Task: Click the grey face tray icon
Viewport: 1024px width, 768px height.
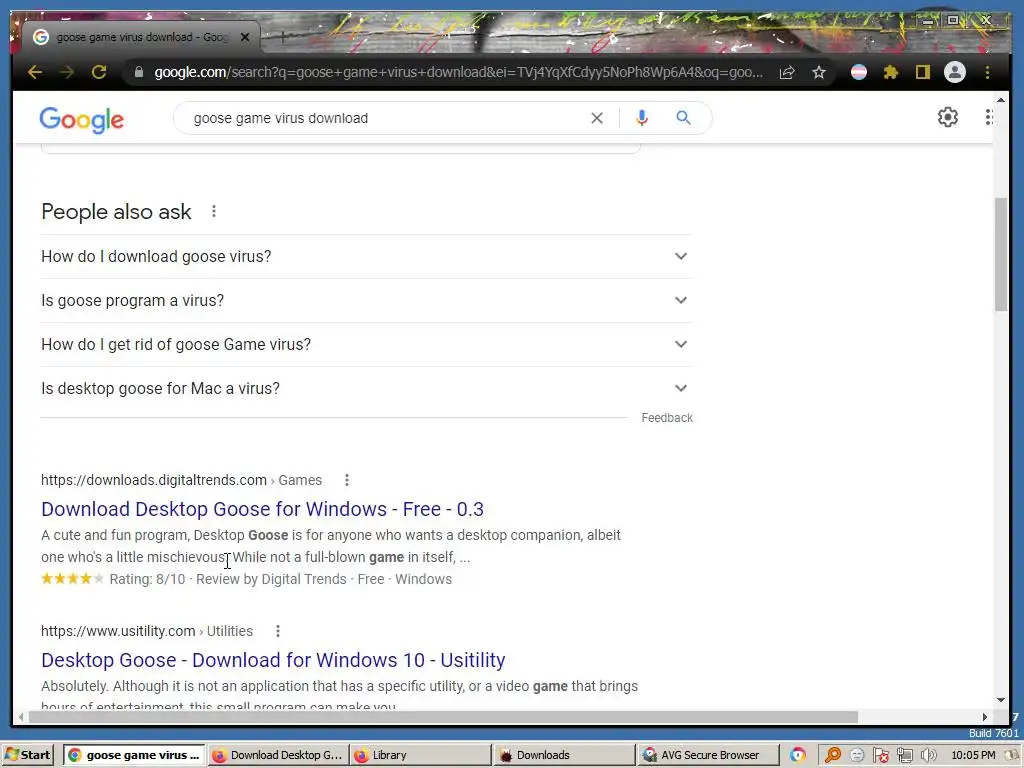Action: (857, 756)
